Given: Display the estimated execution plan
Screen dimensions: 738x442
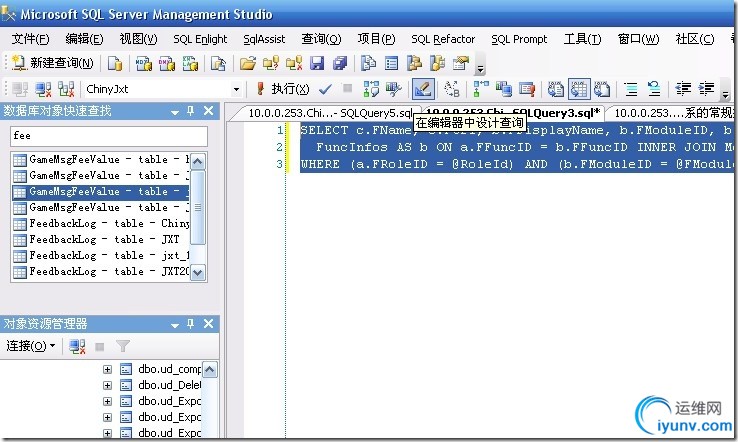Looking at the screenshot, I should click(371, 89).
